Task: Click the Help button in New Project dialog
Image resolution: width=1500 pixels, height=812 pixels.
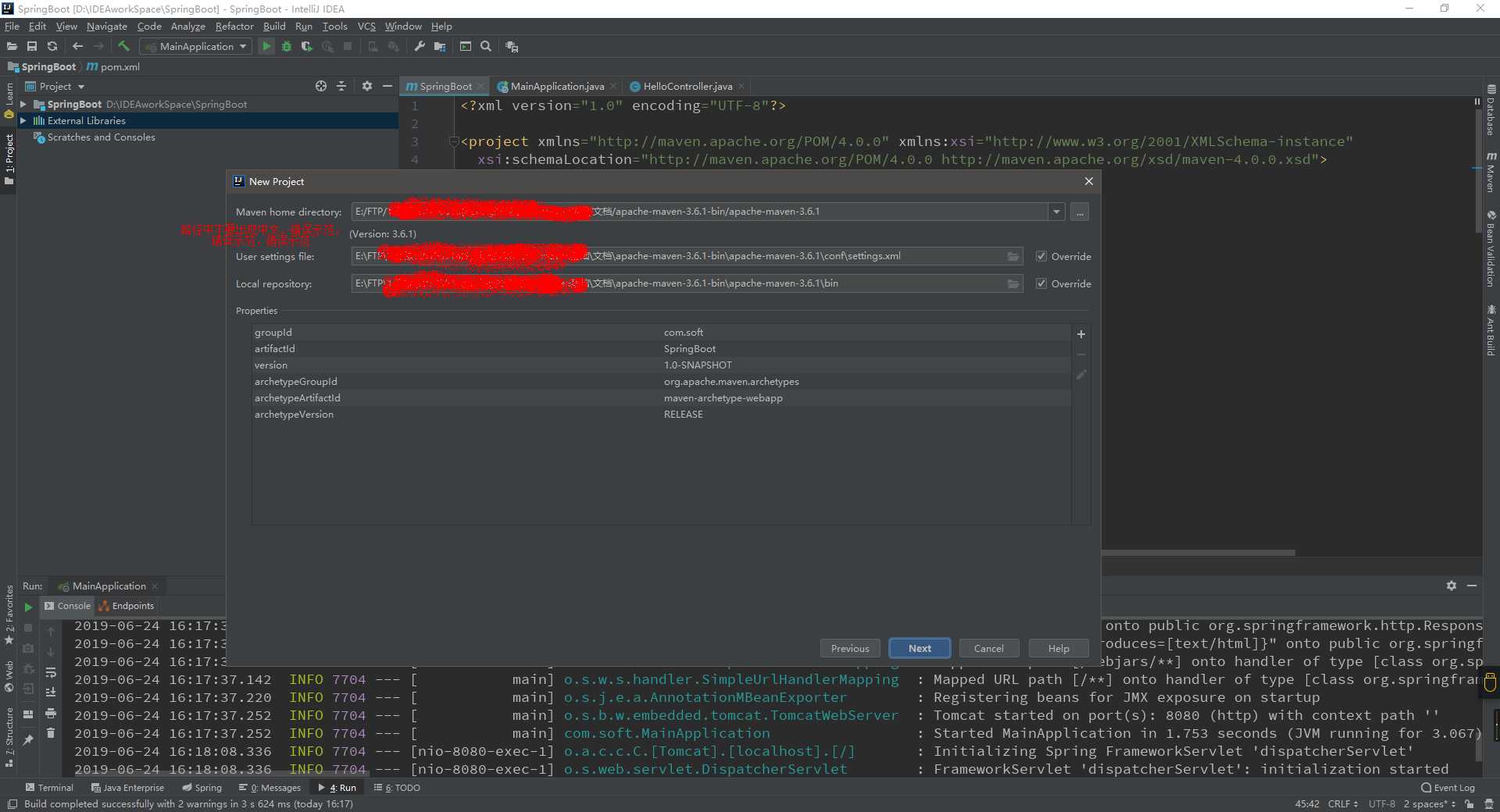Action: [x=1059, y=648]
